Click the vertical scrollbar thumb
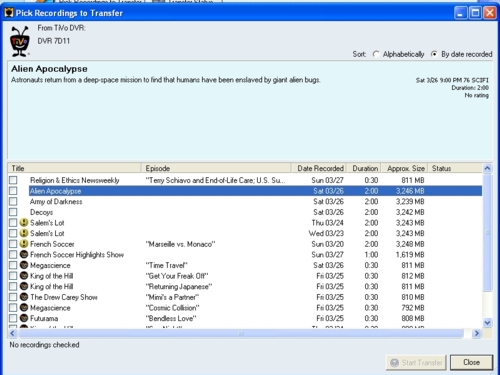Screen dimensions: 500x375 pyautogui.click(x=487, y=232)
